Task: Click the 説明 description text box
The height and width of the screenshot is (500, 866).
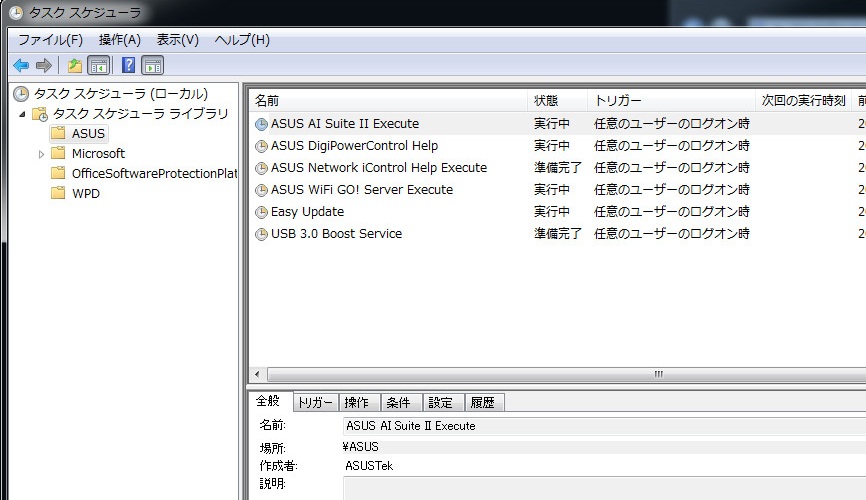Action: (x=604, y=489)
